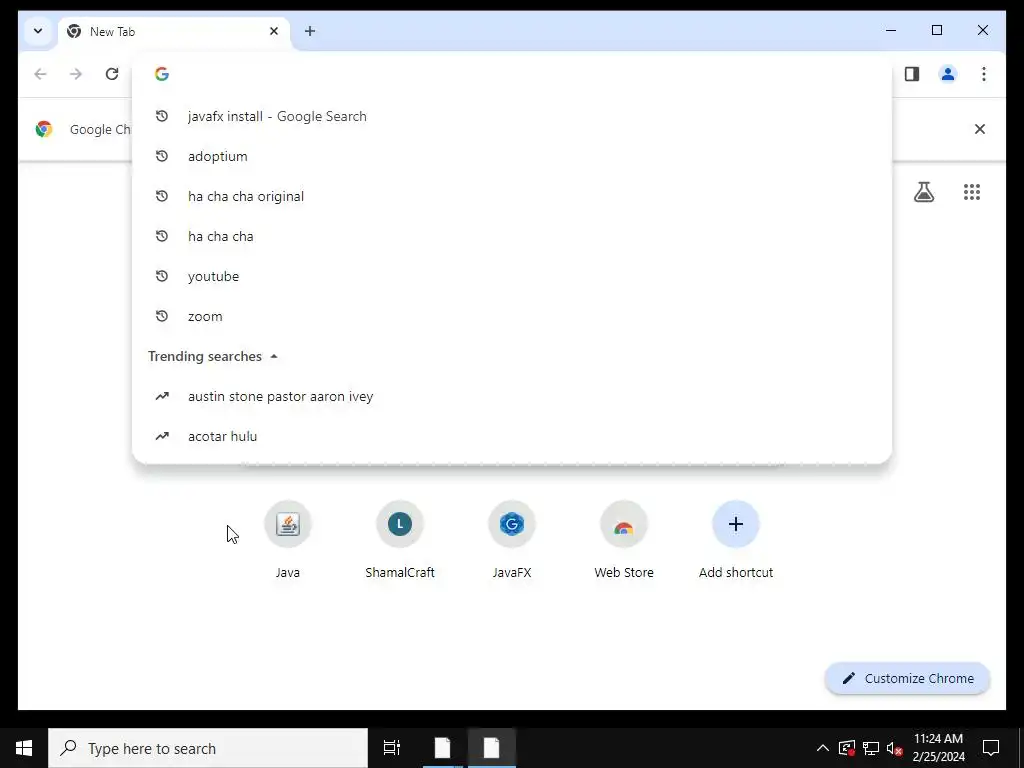
Task: Reload the page
Action: click(x=112, y=74)
